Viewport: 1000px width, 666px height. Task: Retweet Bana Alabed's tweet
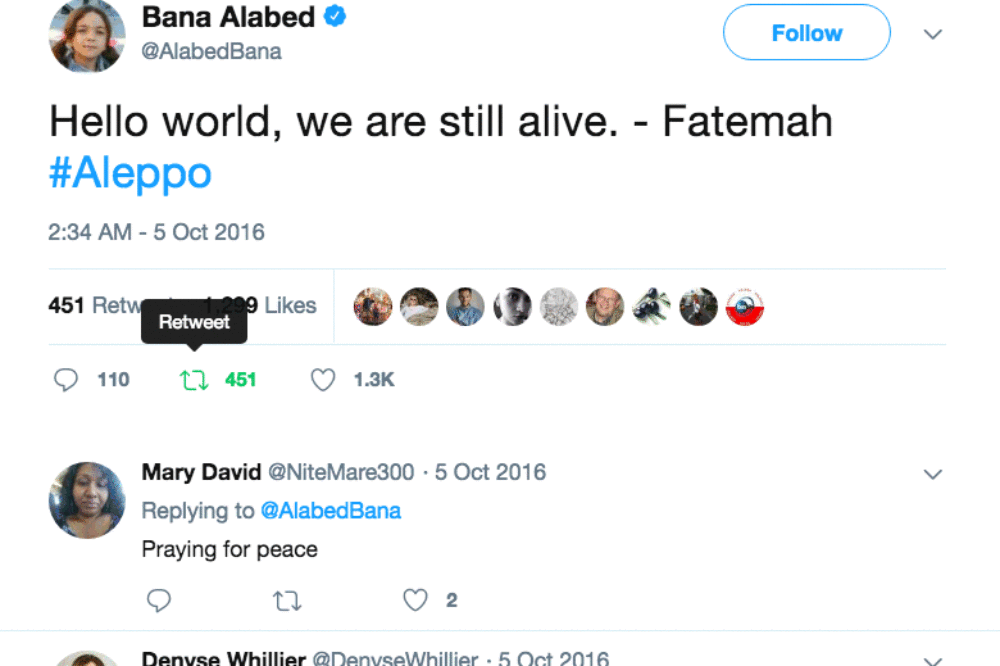pos(193,380)
